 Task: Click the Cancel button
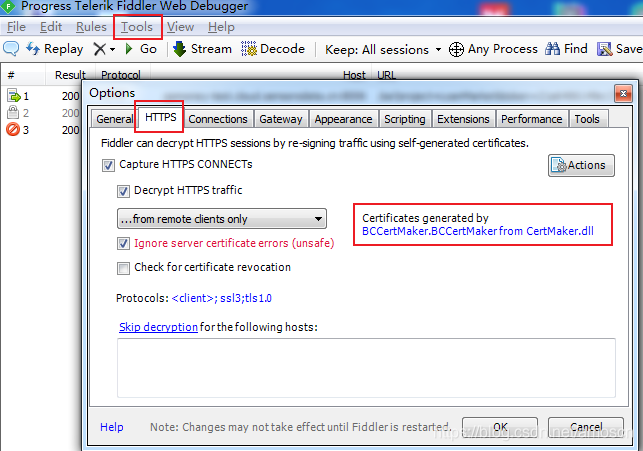(586, 427)
